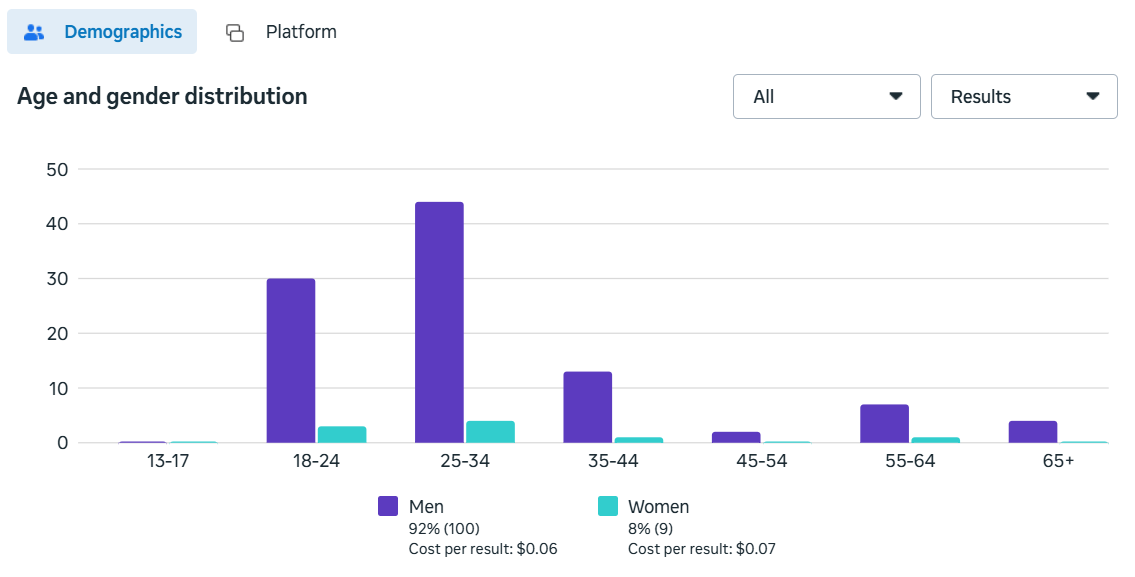Open the Results metric dropdown
The width and height of the screenshot is (1135, 577).
[1023, 97]
